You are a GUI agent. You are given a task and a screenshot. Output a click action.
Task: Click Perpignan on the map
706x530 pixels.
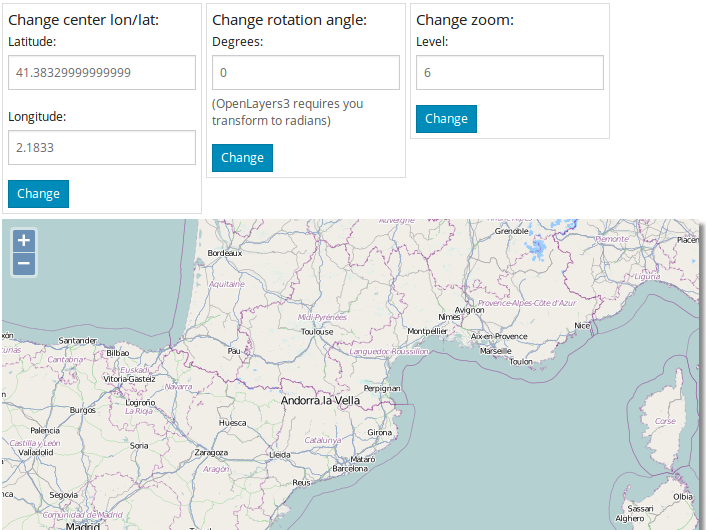coord(382,387)
